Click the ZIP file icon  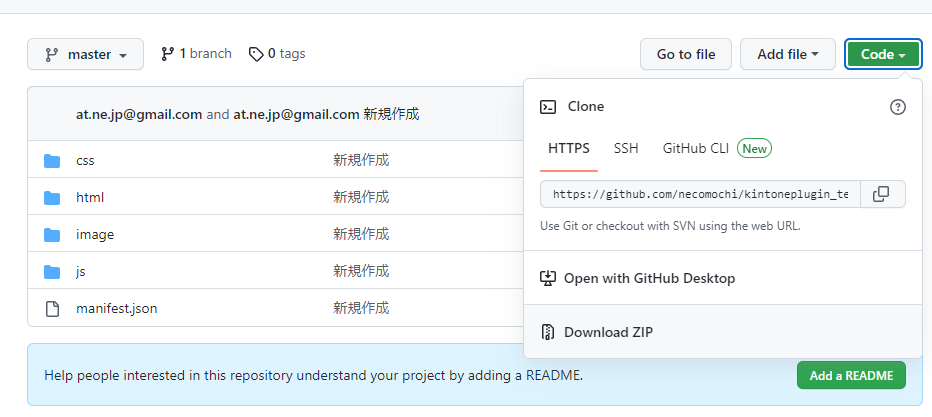click(547, 332)
